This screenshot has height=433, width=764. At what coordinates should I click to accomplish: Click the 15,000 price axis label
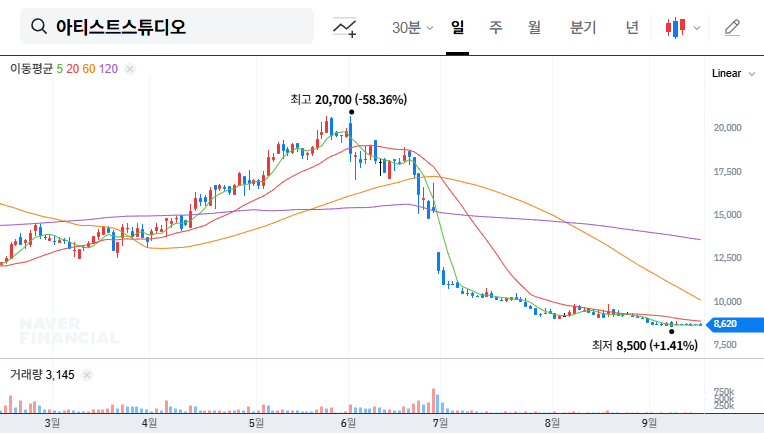coord(727,215)
